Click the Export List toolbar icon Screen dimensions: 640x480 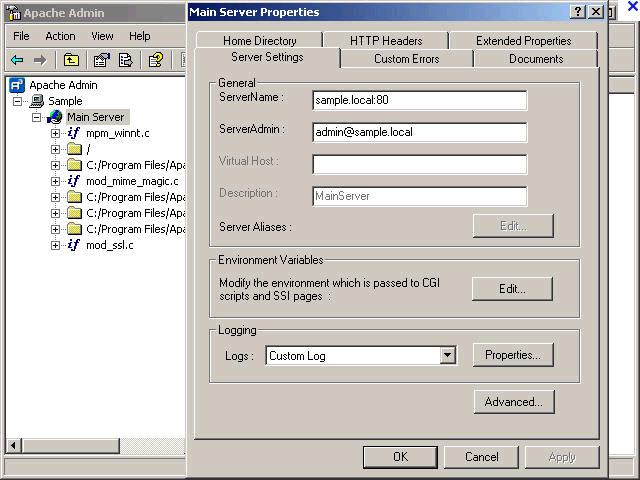coord(125,60)
